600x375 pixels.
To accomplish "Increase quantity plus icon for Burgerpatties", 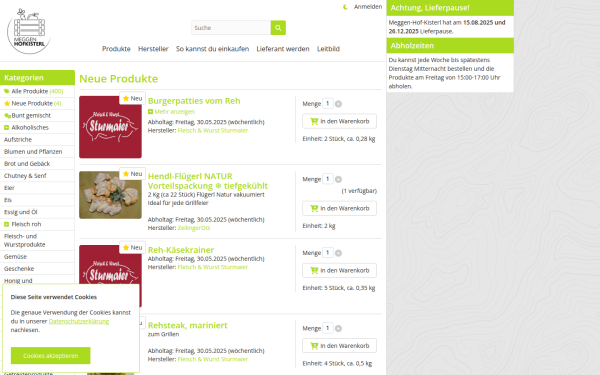I will (x=338, y=104).
